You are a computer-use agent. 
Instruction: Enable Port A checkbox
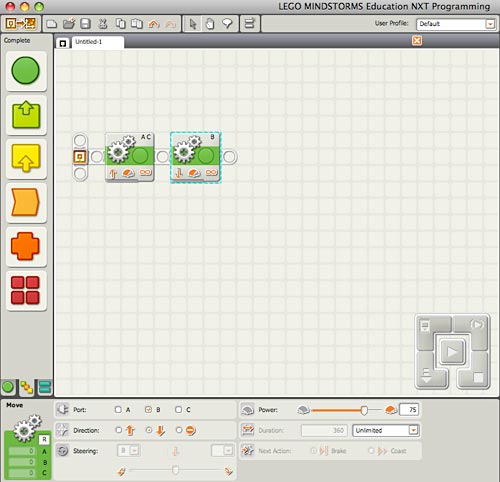118,409
